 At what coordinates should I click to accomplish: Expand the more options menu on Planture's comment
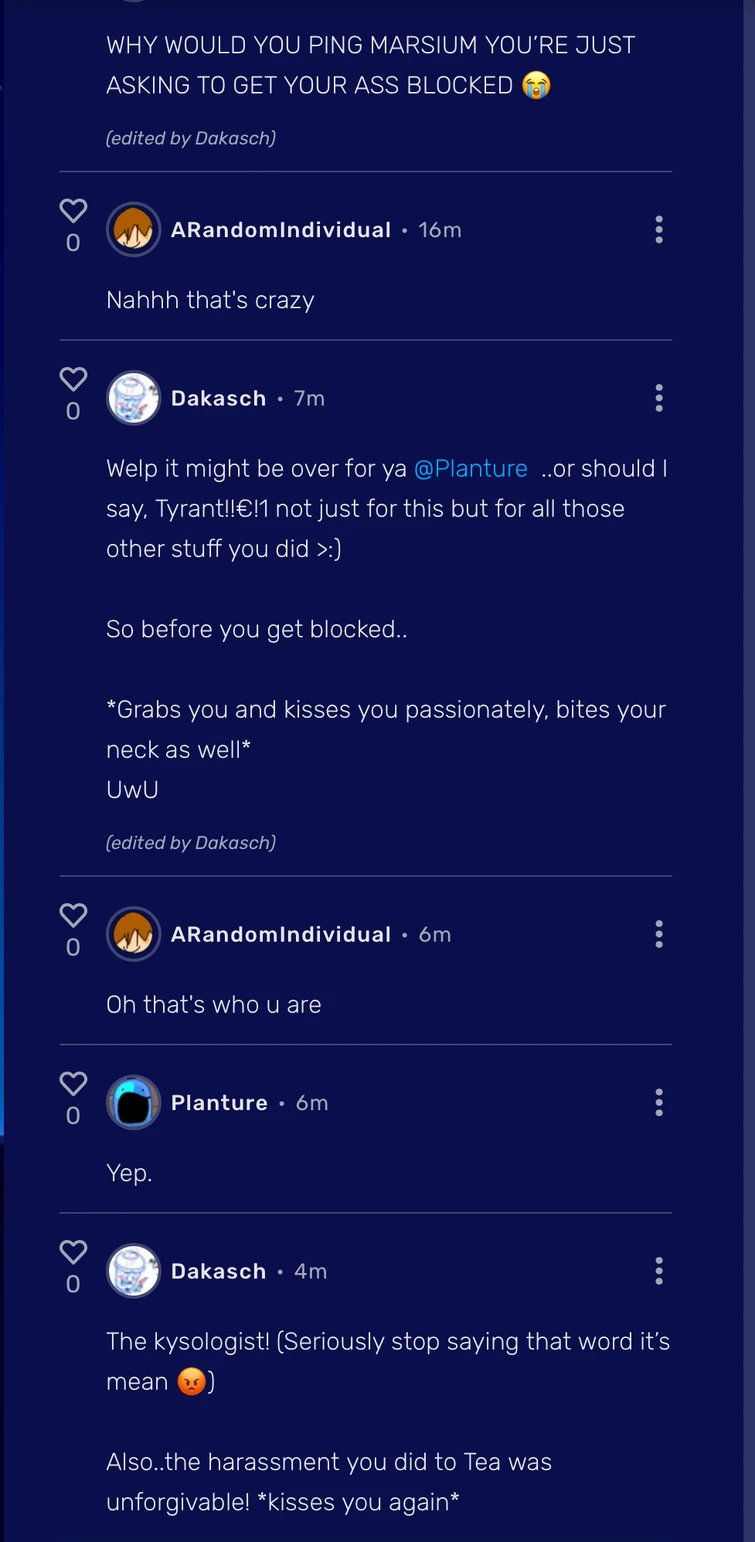658,1103
